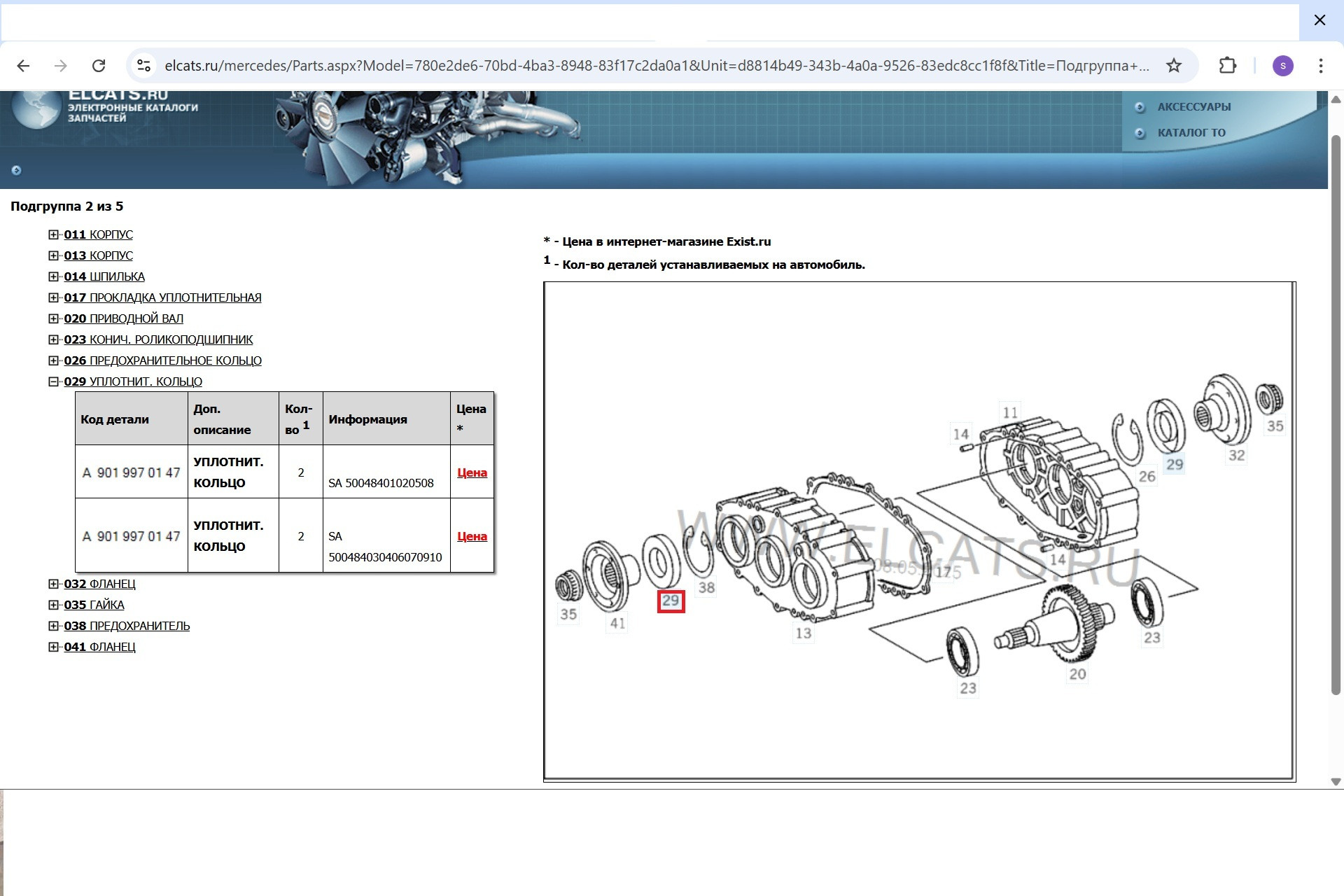This screenshot has width=1344, height=896.
Task: Click the browser back arrow
Action: coord(23,66)
